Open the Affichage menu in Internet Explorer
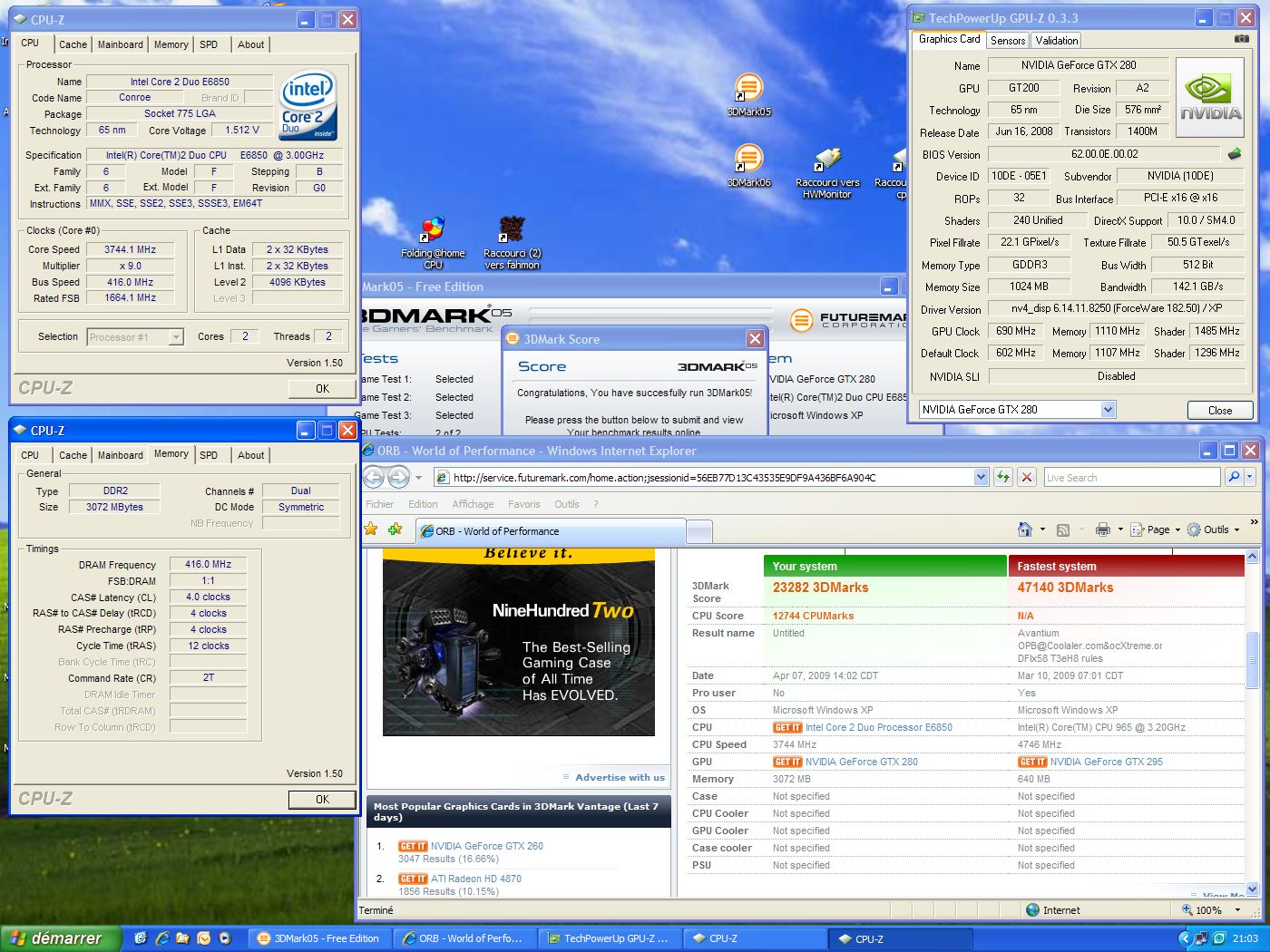Viewport: 1270px width, 952px height. (473, 504)
